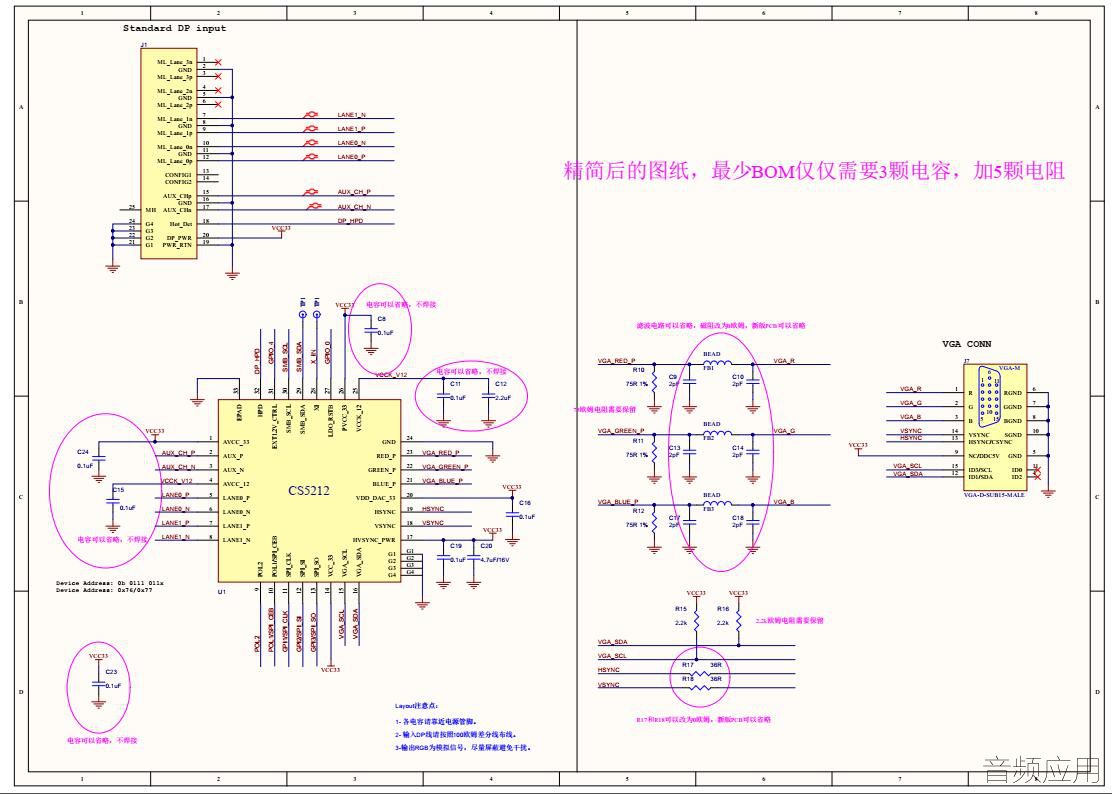Click the VGA_R net label at FB1 output
This screenshot has height=794, width=1112.
pyautogui.click(x=784, y=361)
